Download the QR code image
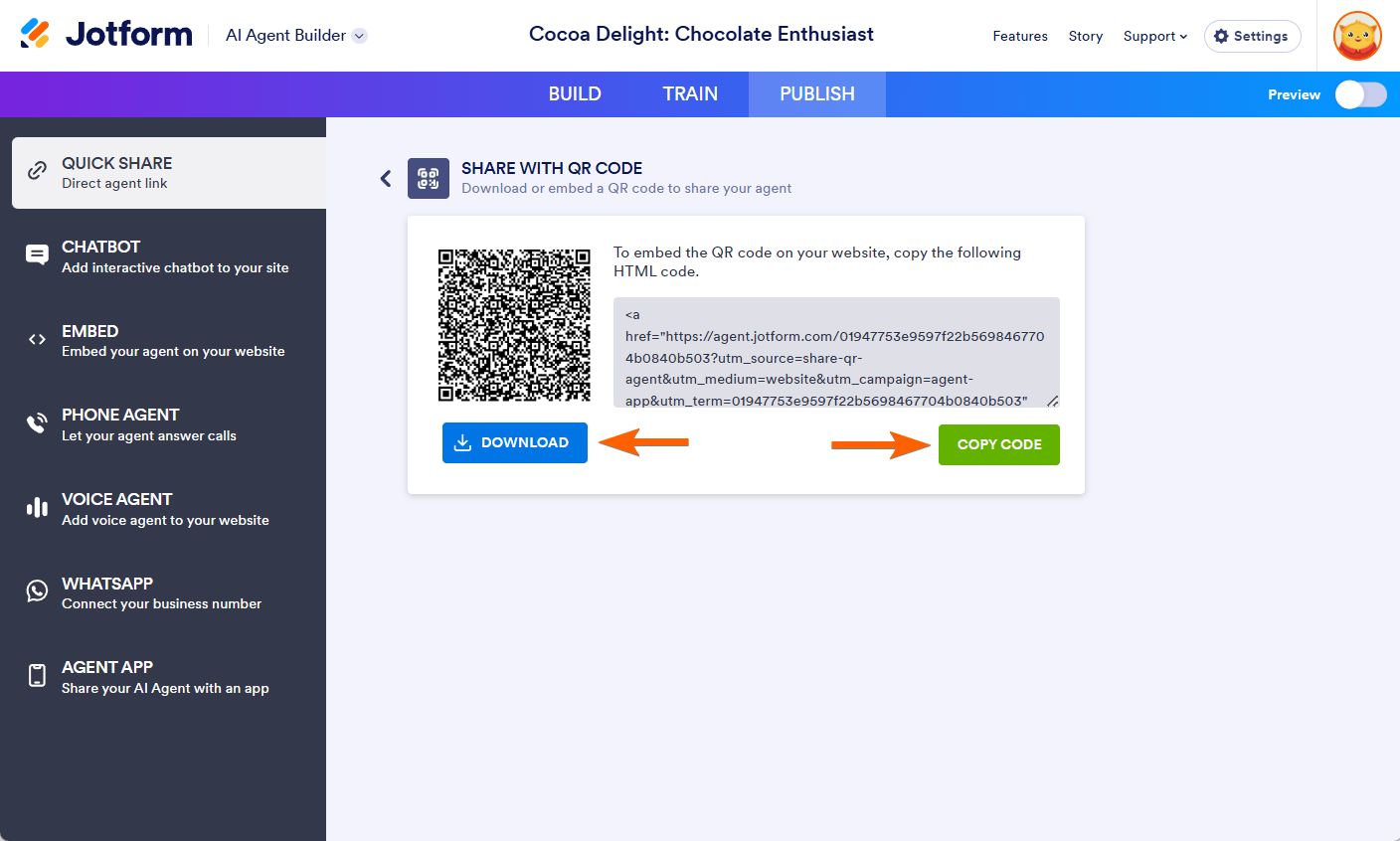This screenshot has height=841, width=1400. (x=515, y=442)
